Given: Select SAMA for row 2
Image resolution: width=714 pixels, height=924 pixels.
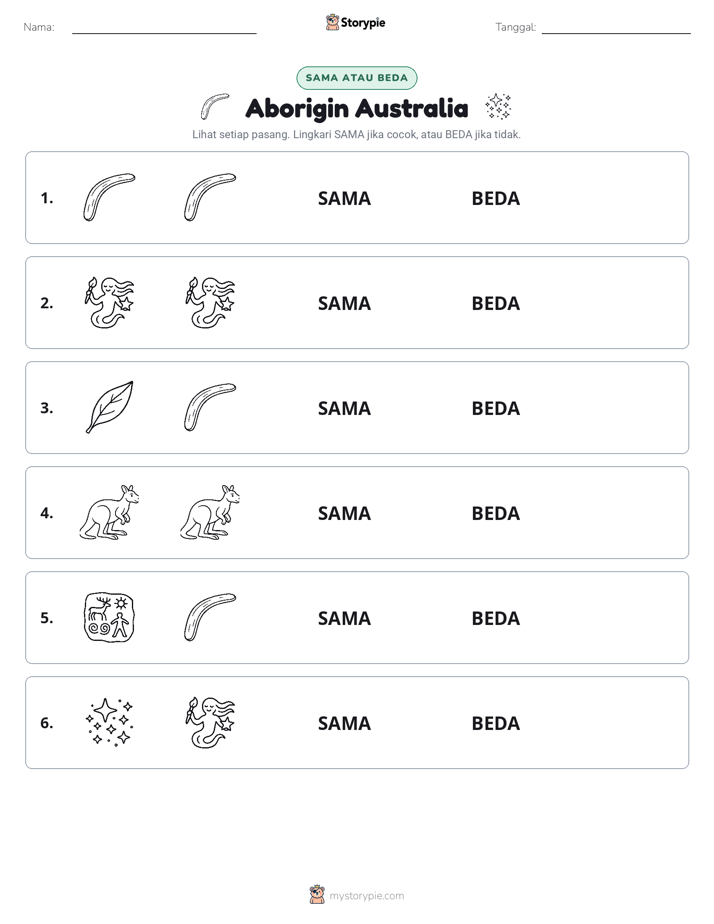Looking at the screenshot, I should point(345,303).
